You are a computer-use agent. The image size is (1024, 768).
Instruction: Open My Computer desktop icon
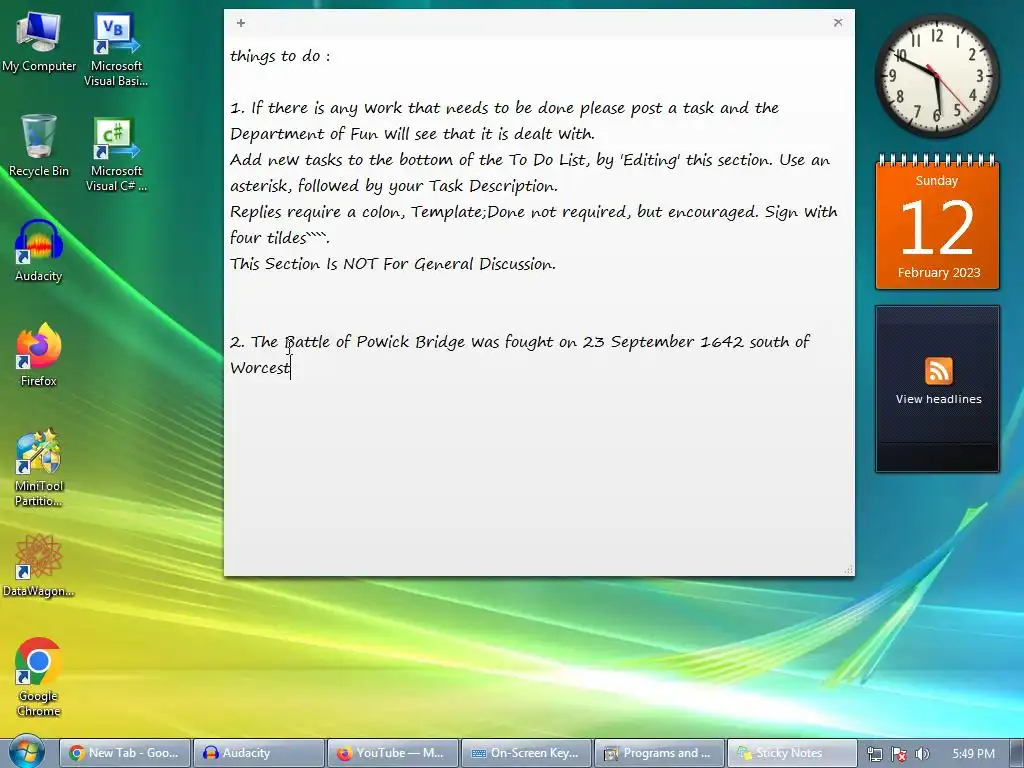[x=39, y=41]
